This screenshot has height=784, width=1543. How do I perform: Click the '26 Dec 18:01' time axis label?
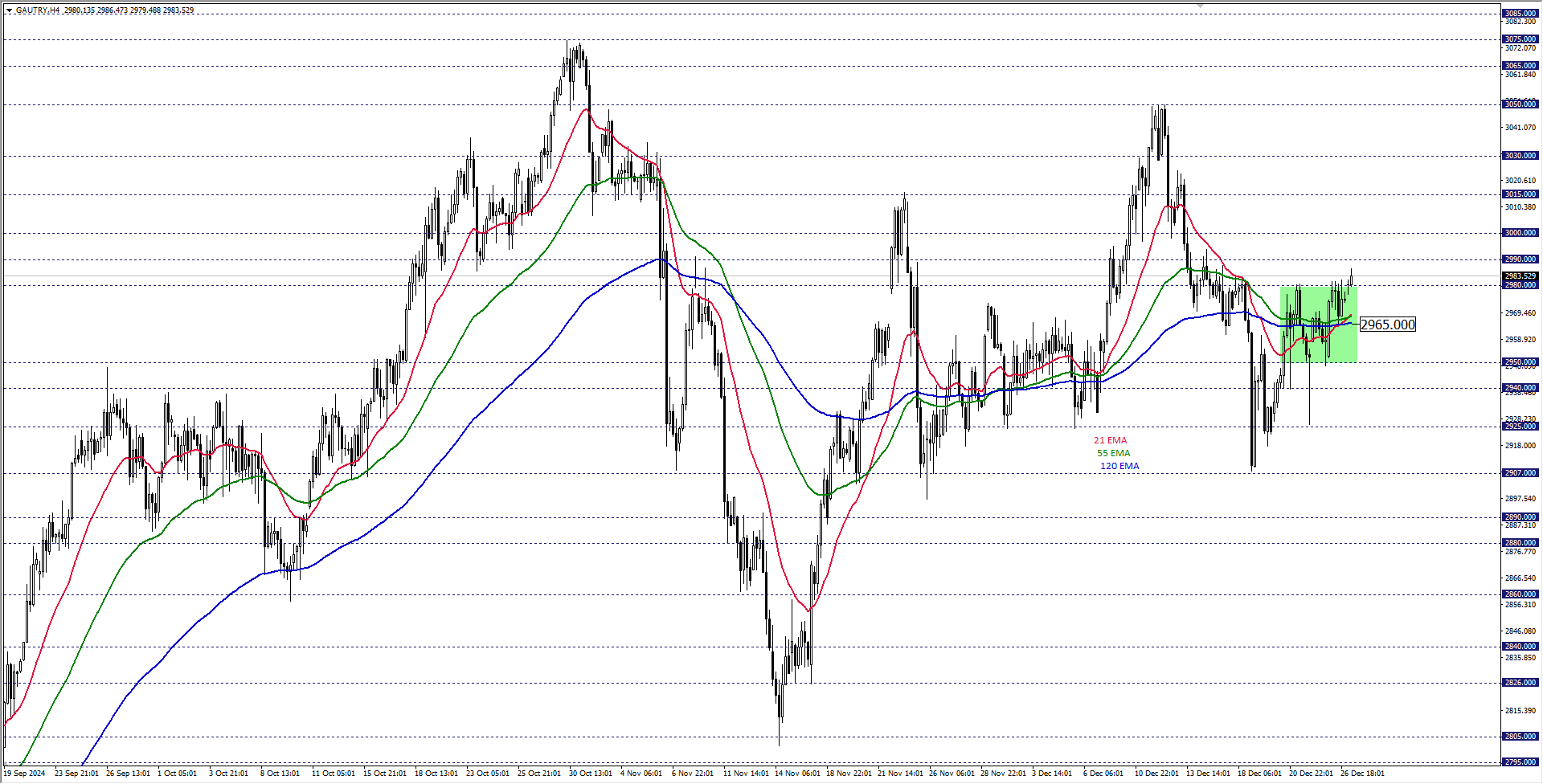coord(1363,774)
